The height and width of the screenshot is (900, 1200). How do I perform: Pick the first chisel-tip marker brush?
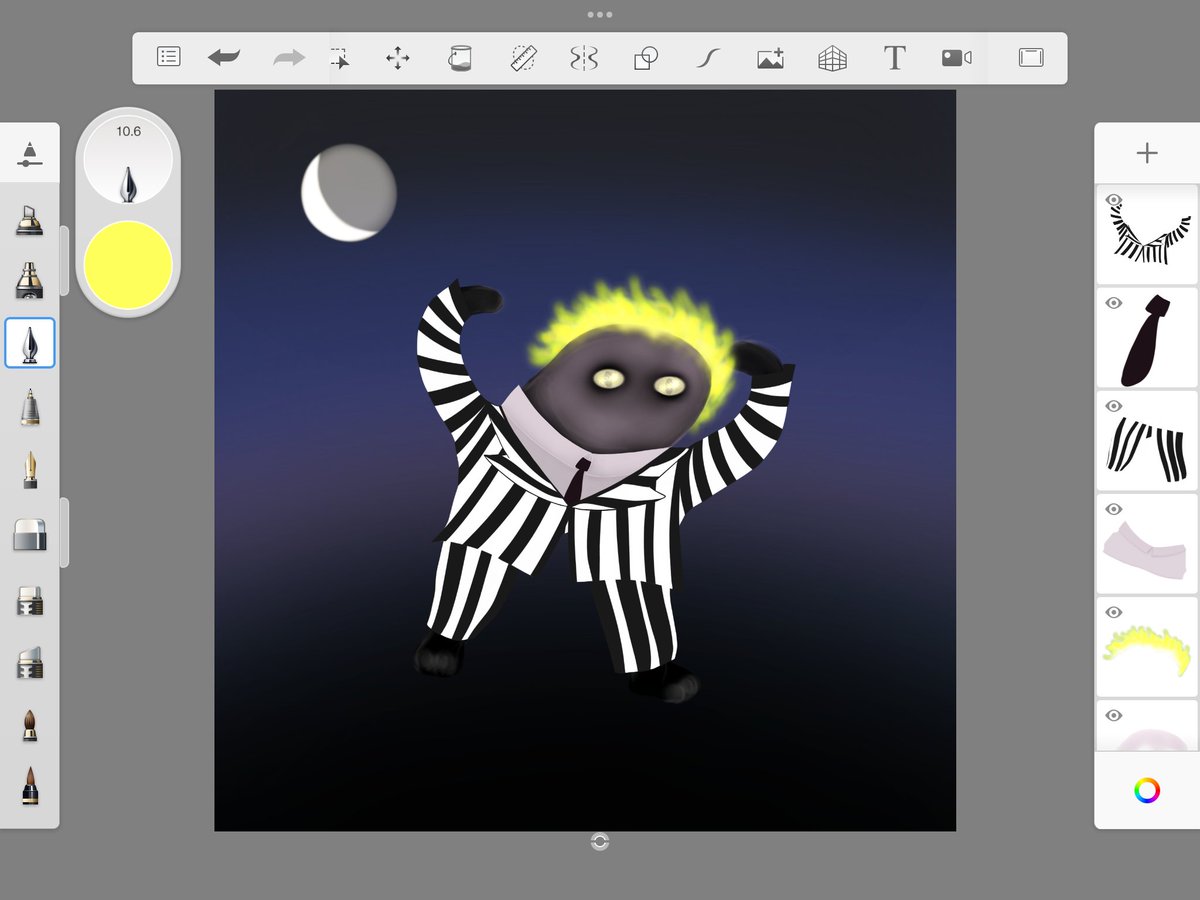tap(30, 601)
